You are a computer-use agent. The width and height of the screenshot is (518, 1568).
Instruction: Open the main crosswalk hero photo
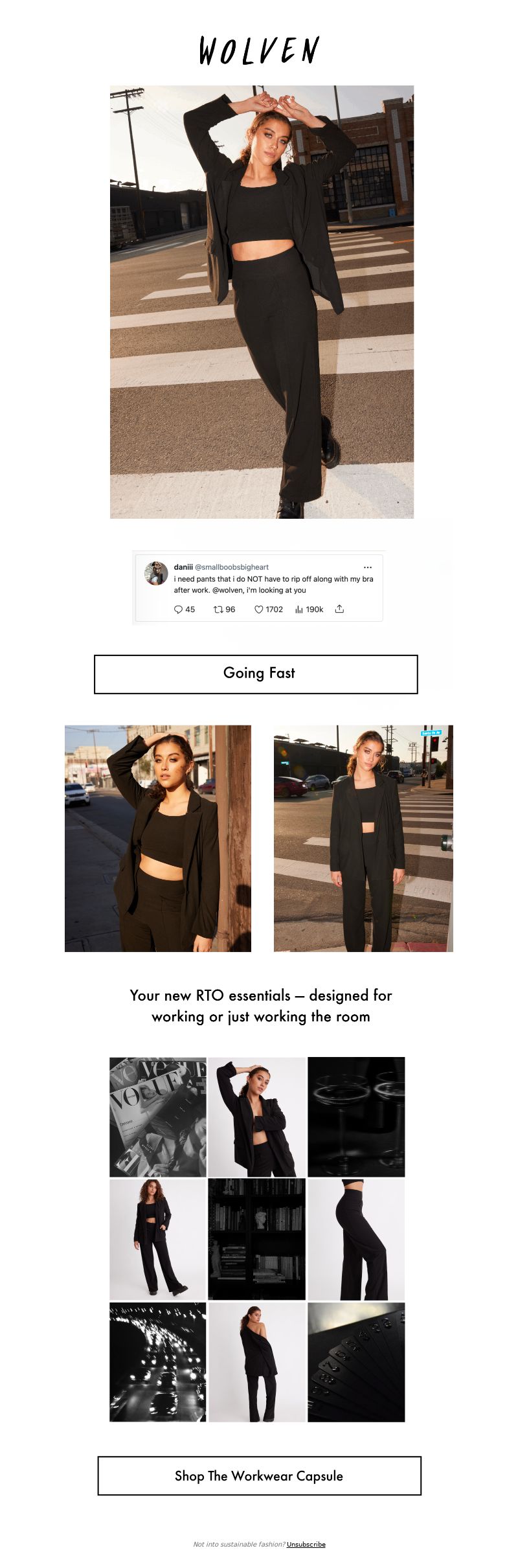point(262,302)
